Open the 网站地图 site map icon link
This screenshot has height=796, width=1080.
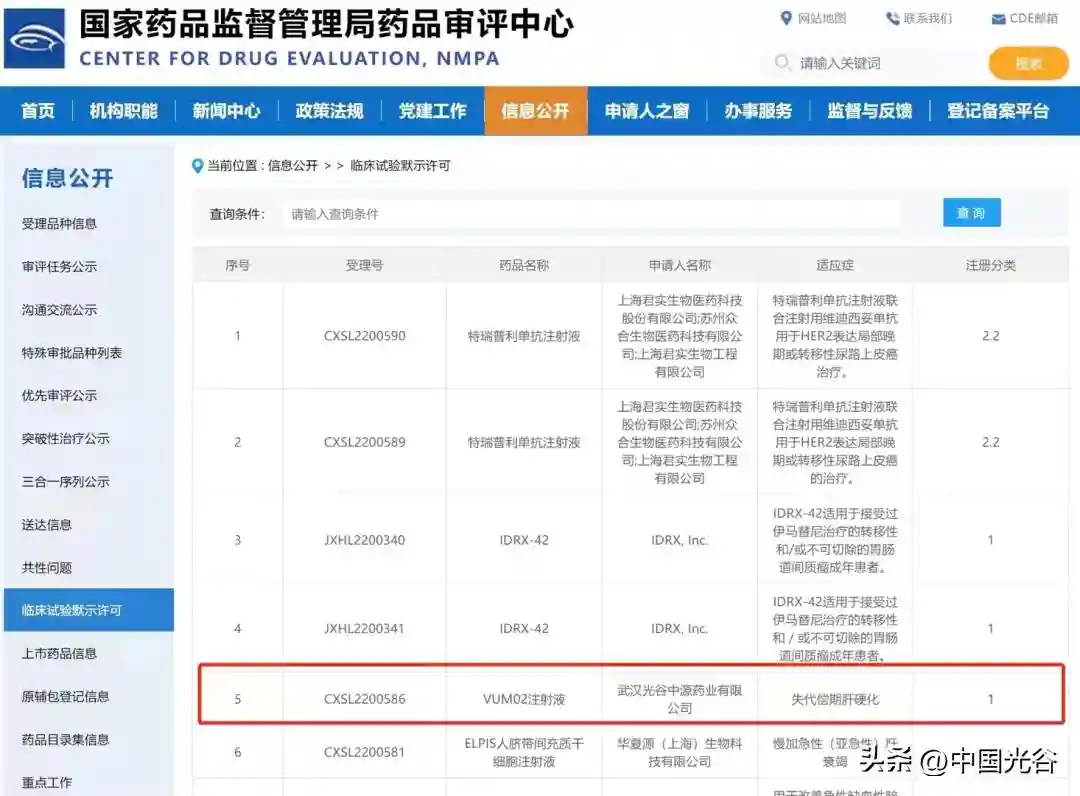[786, 18]
